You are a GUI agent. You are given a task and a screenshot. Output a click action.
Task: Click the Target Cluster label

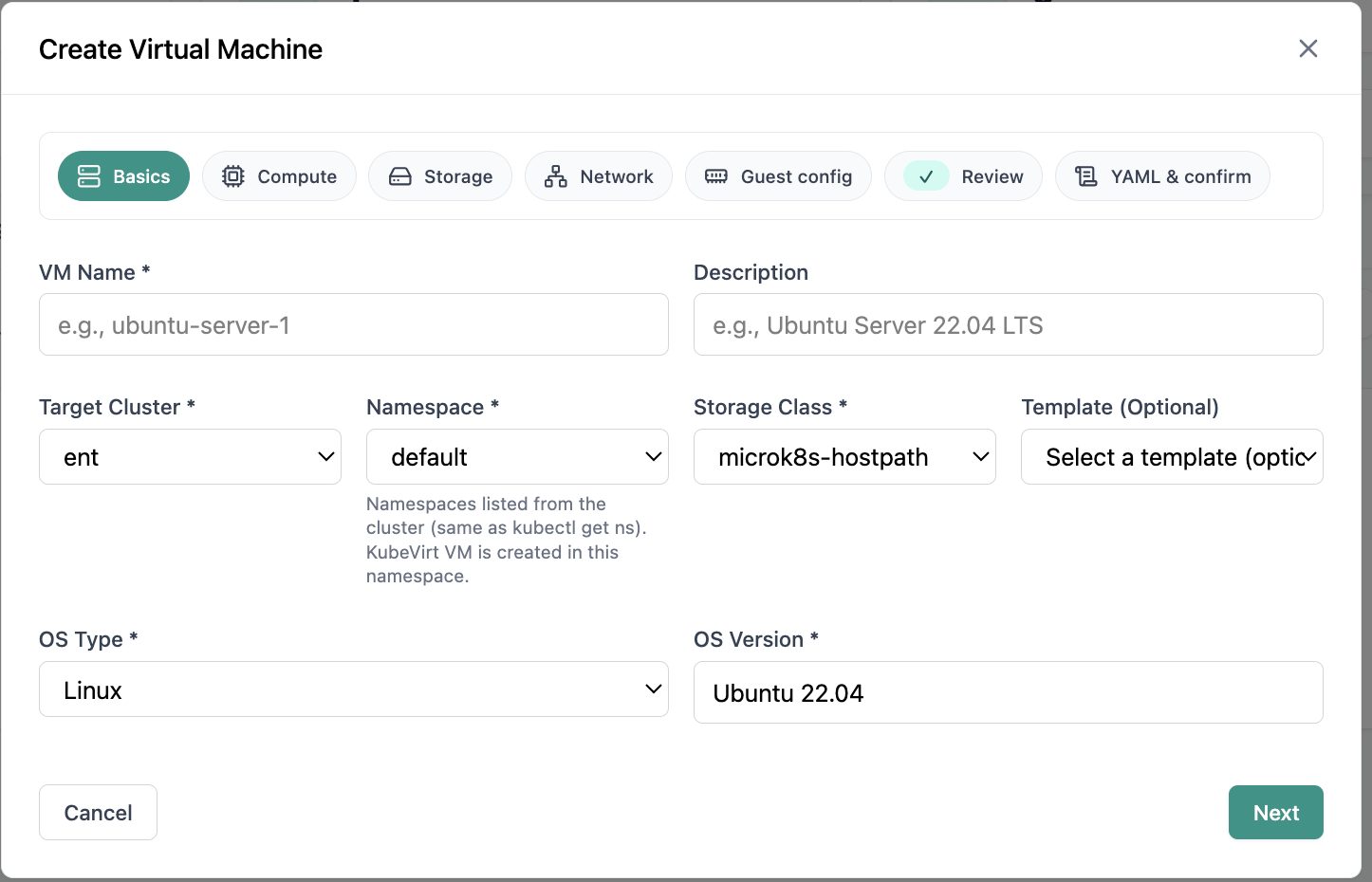tap(117, 407)
